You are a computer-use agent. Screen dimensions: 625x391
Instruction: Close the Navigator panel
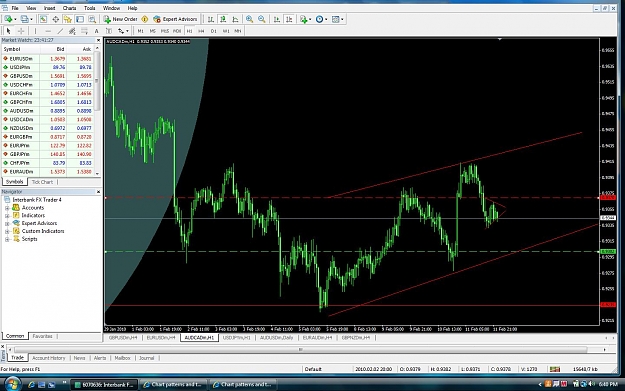point(98,192)
